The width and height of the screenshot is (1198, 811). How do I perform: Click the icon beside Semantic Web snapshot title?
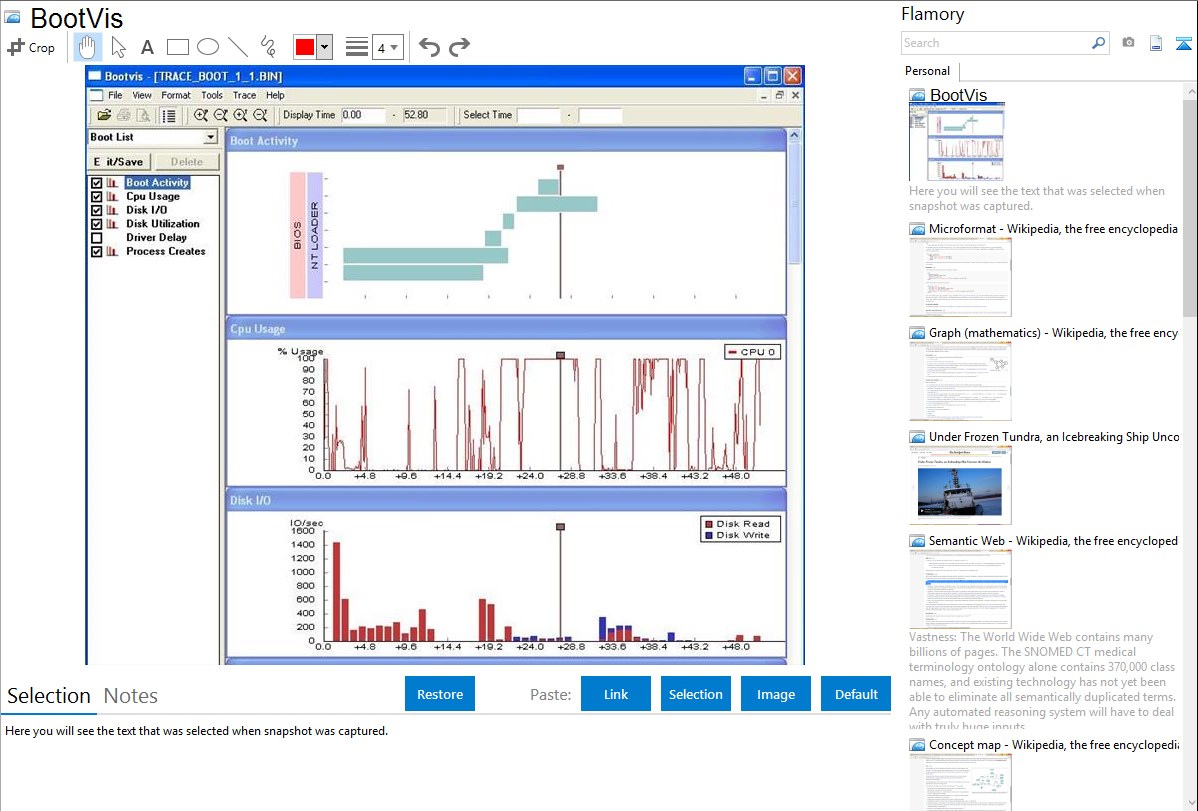917,541
